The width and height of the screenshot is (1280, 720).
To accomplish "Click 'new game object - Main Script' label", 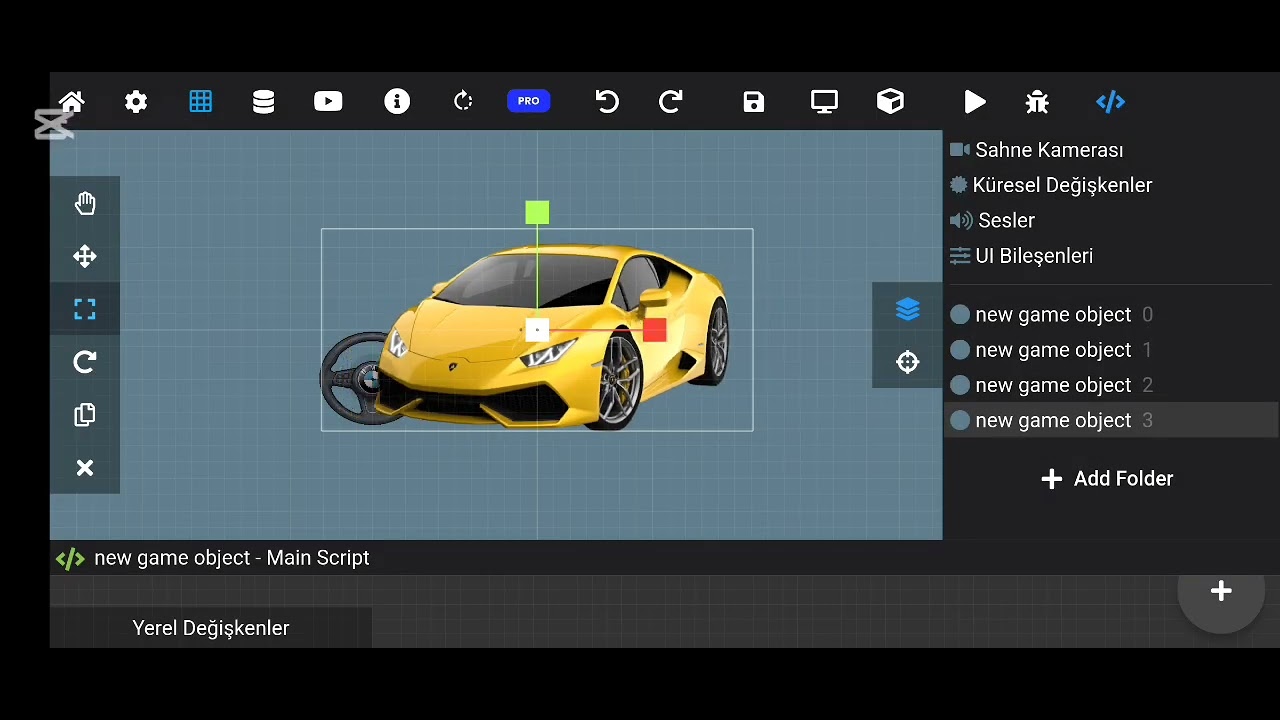I will 232,558.
